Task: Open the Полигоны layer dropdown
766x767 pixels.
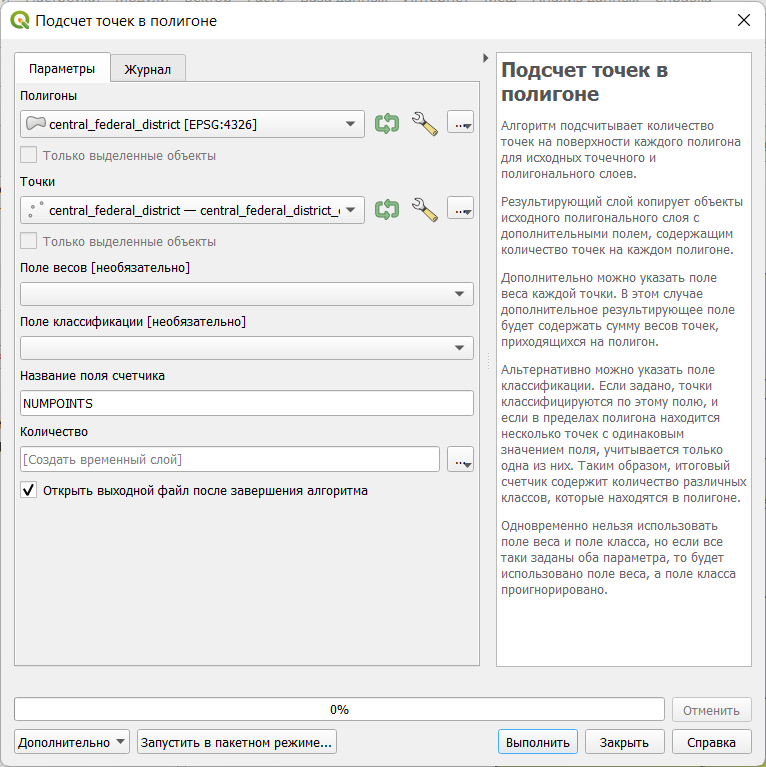Action: pos(192,124)
